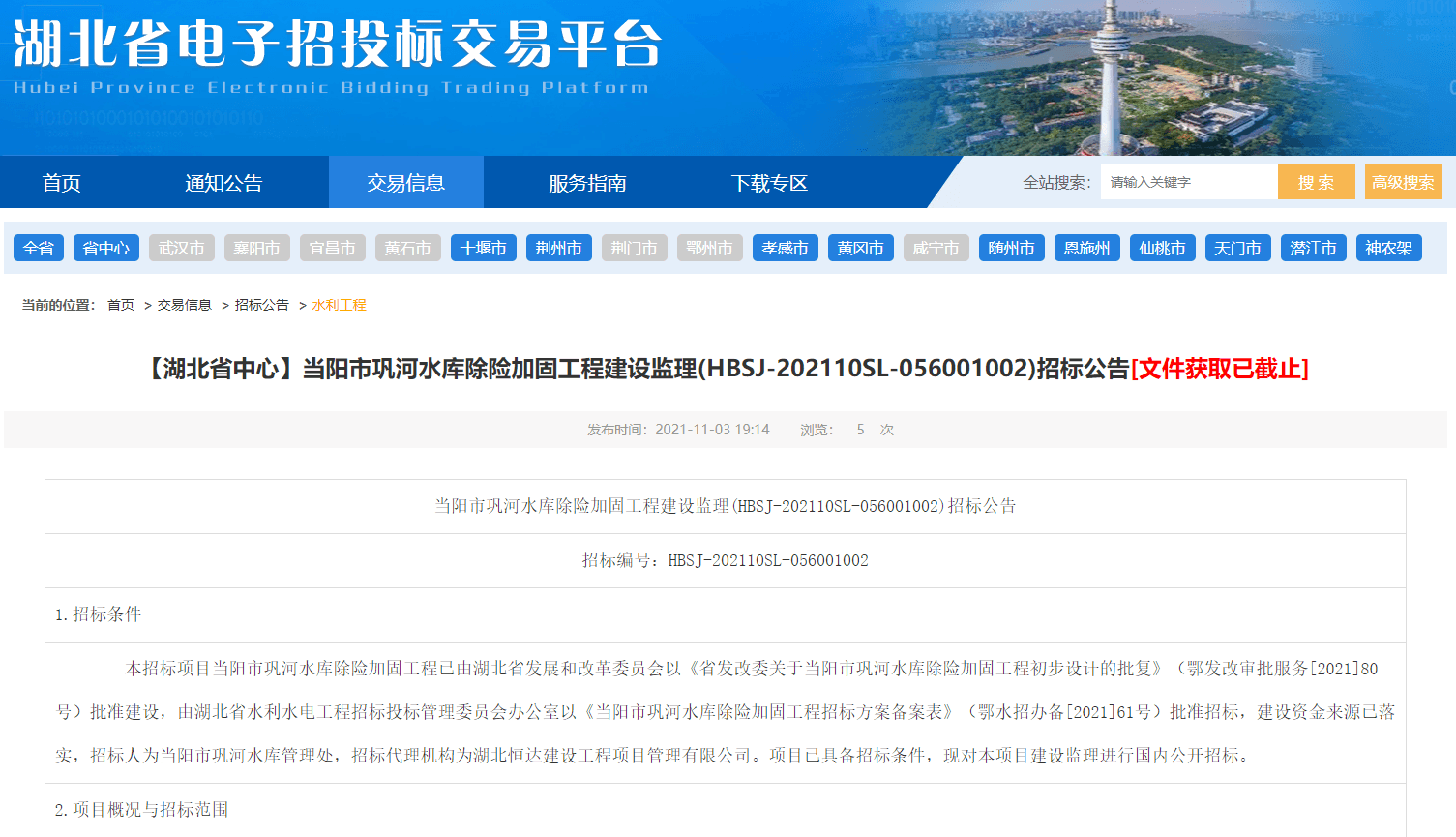Open the 首页 navigation menu item
Screen dimensions: 1456x837
(x=61, y=183)
